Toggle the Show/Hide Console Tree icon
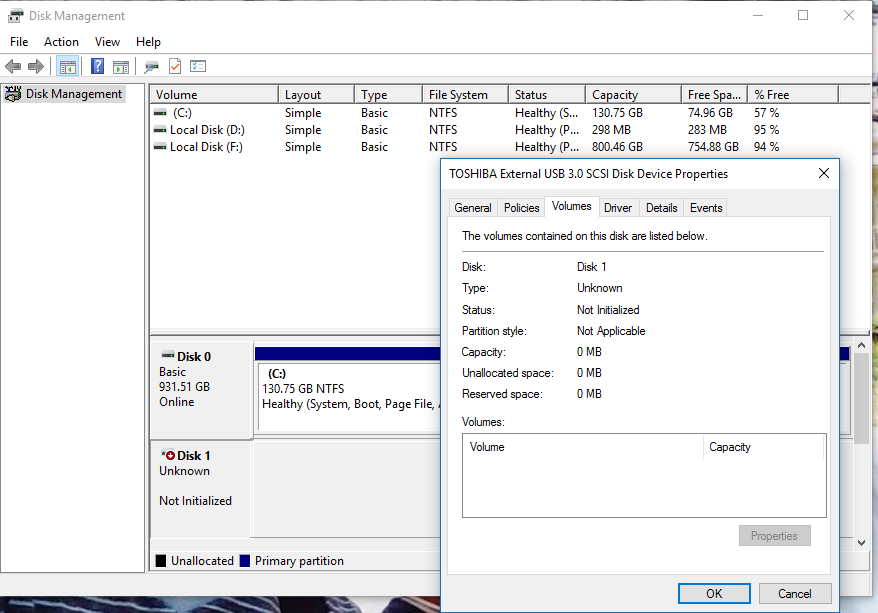Image resolution: width=878 pixels, height=613 pixels. click(68, 67)
